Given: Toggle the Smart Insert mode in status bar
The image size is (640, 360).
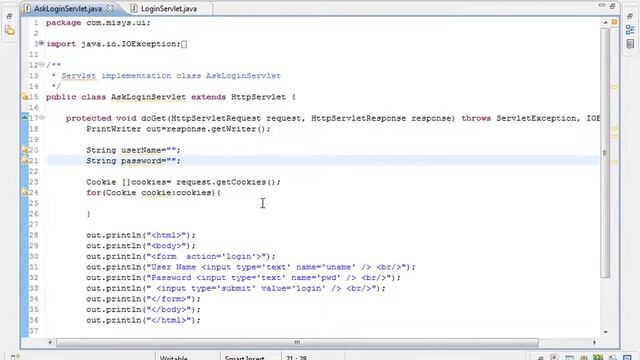Looking at the screenshot, I should 245,358.
